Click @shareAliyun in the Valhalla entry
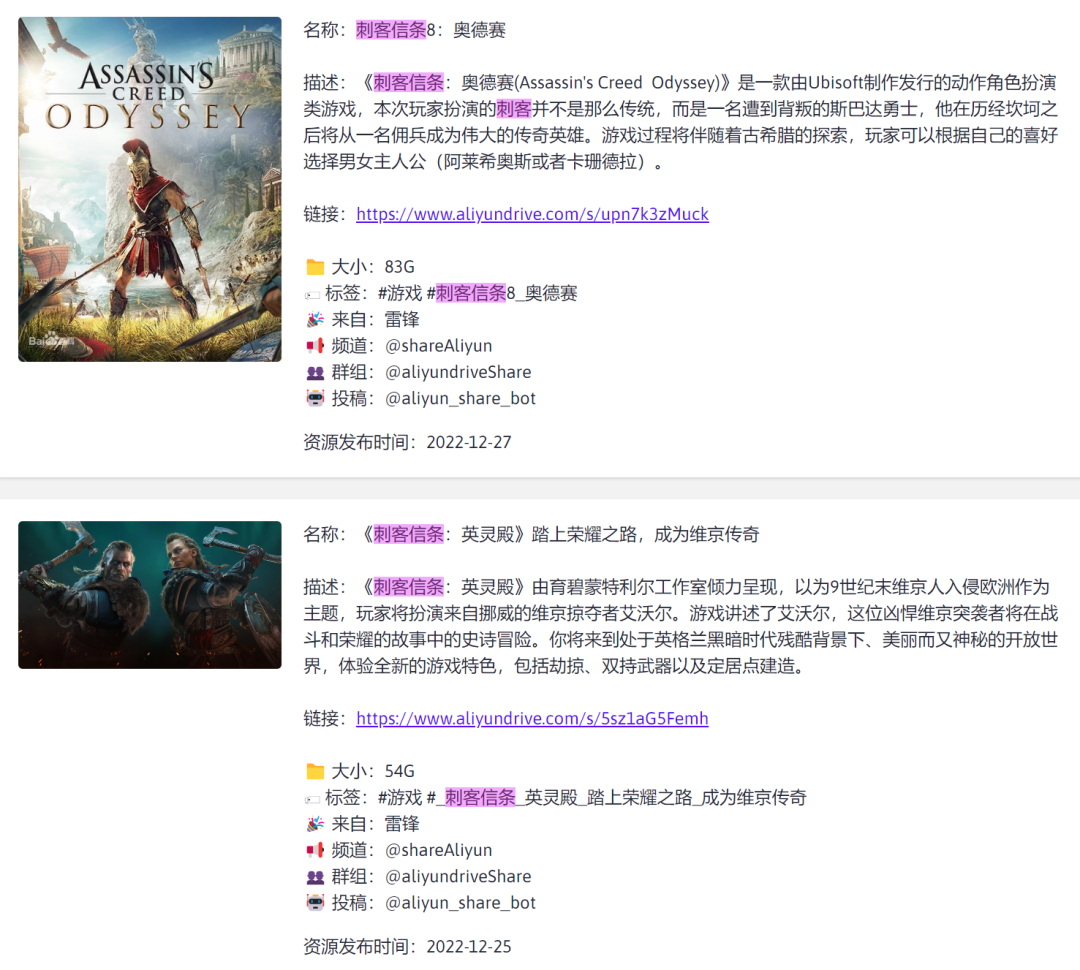1080x970 pixels. [438, 850]
